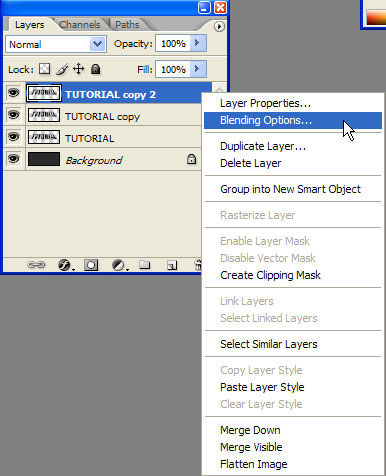Select Merge Visible menu entry
386x476 pixels.
[x=293, y=447]
